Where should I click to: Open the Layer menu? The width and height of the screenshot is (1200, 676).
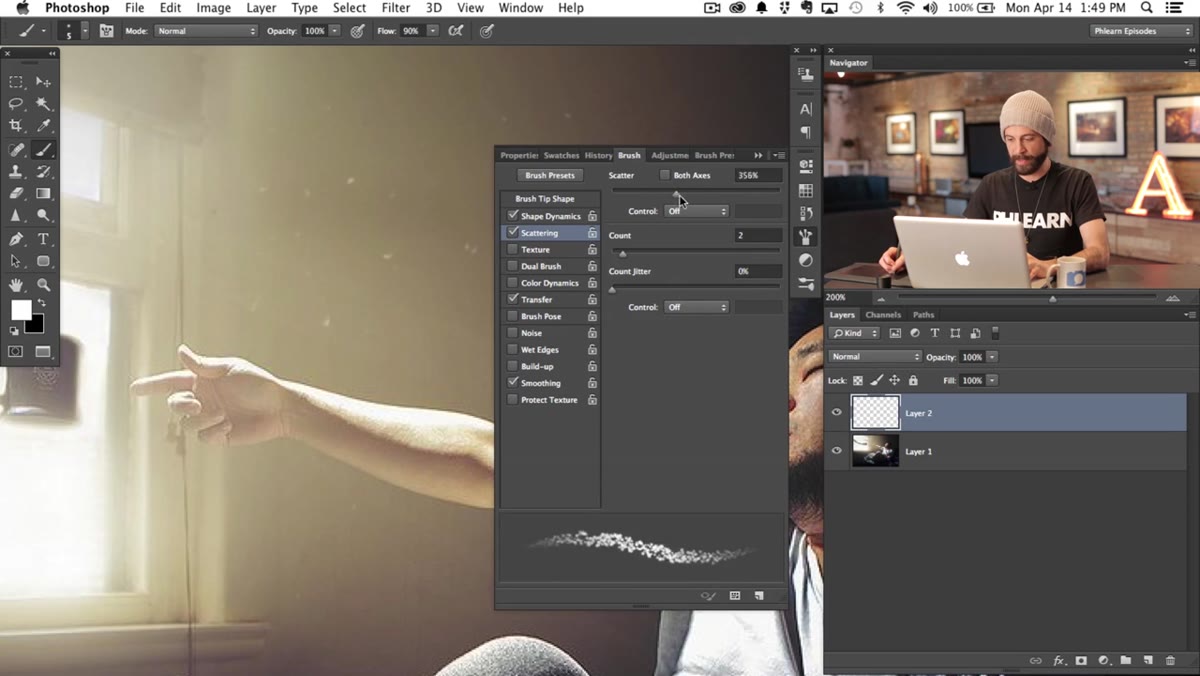[261, 8]
